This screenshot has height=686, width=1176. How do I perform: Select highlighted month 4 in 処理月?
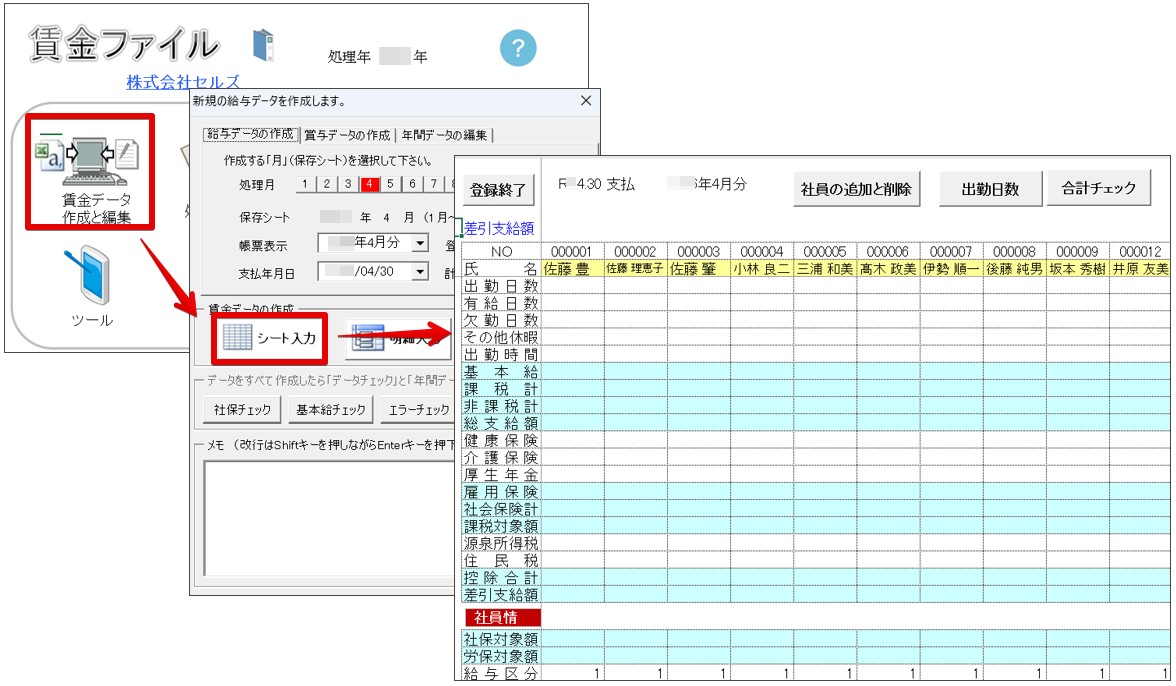point(369,184)
